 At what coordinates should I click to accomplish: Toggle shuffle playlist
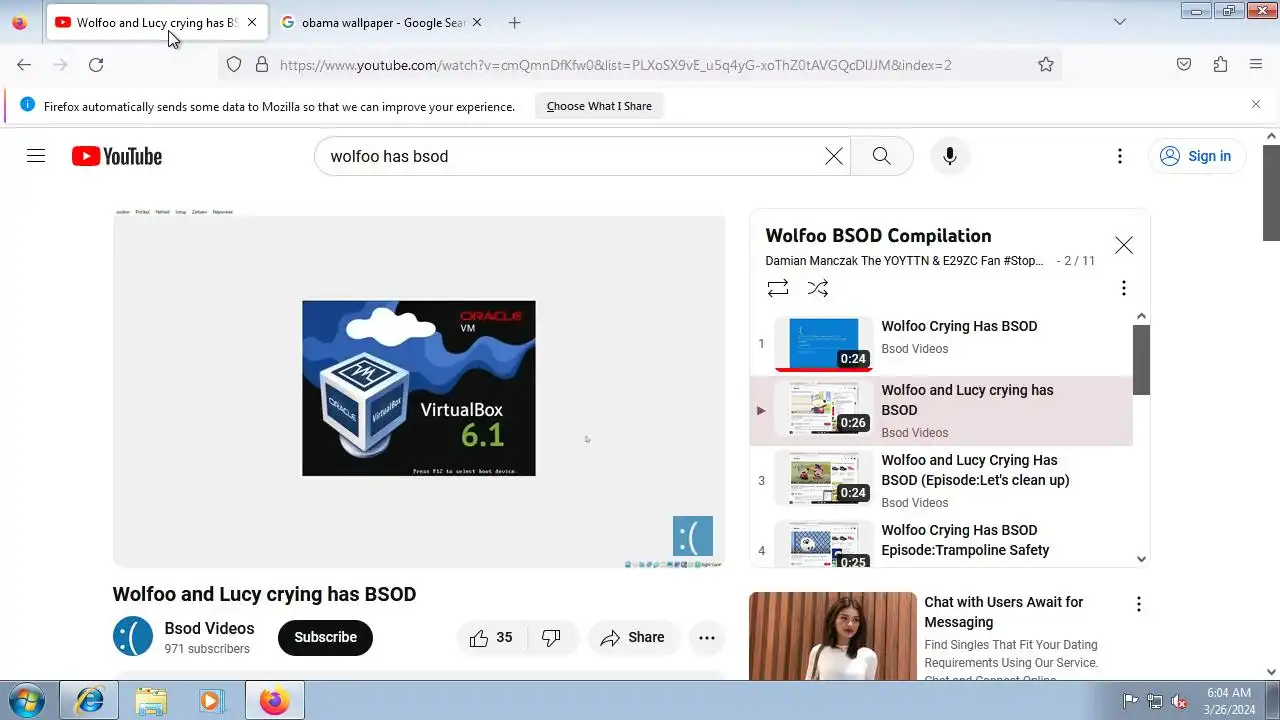coord(818,288)
